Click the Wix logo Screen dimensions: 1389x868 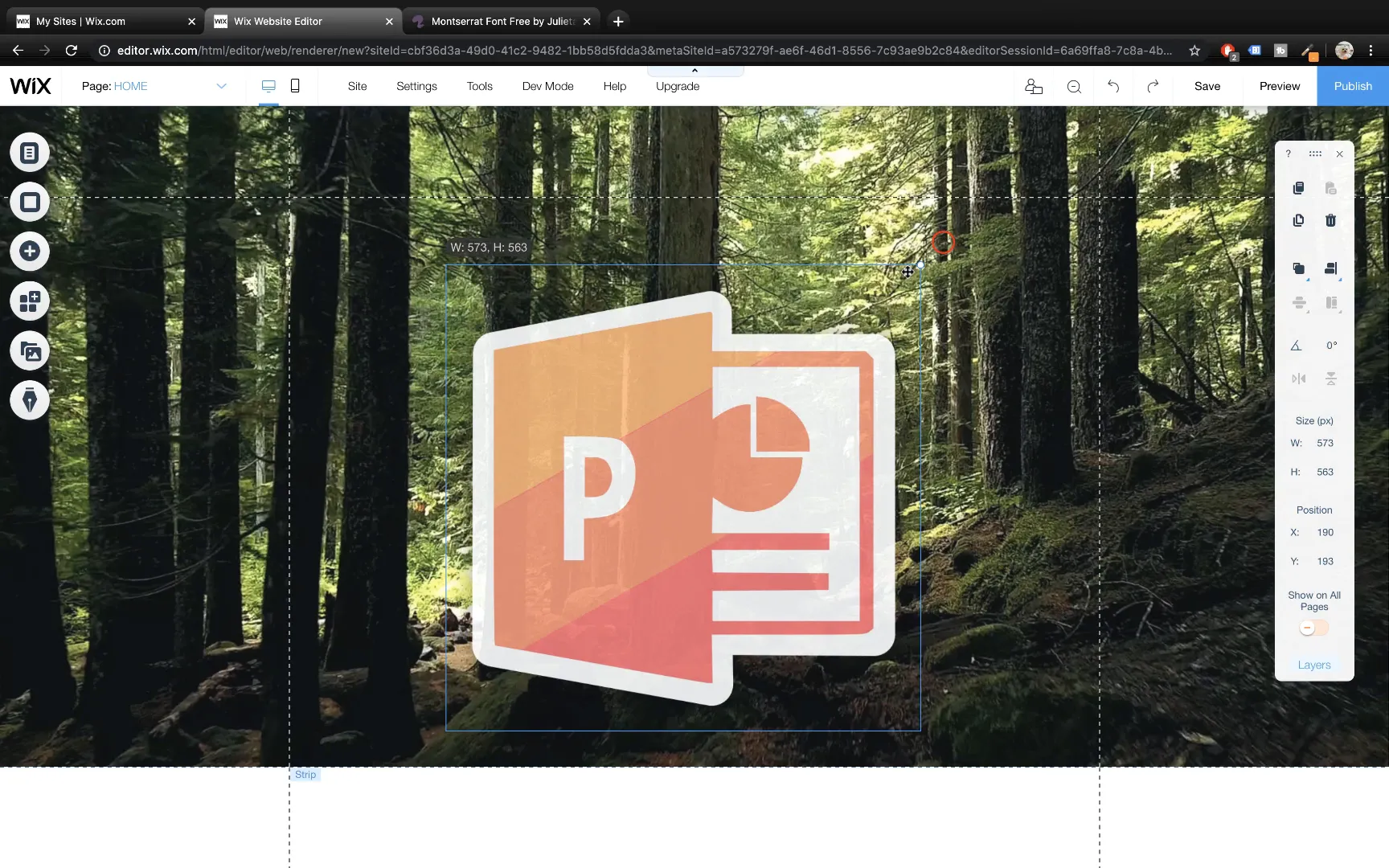31,86
